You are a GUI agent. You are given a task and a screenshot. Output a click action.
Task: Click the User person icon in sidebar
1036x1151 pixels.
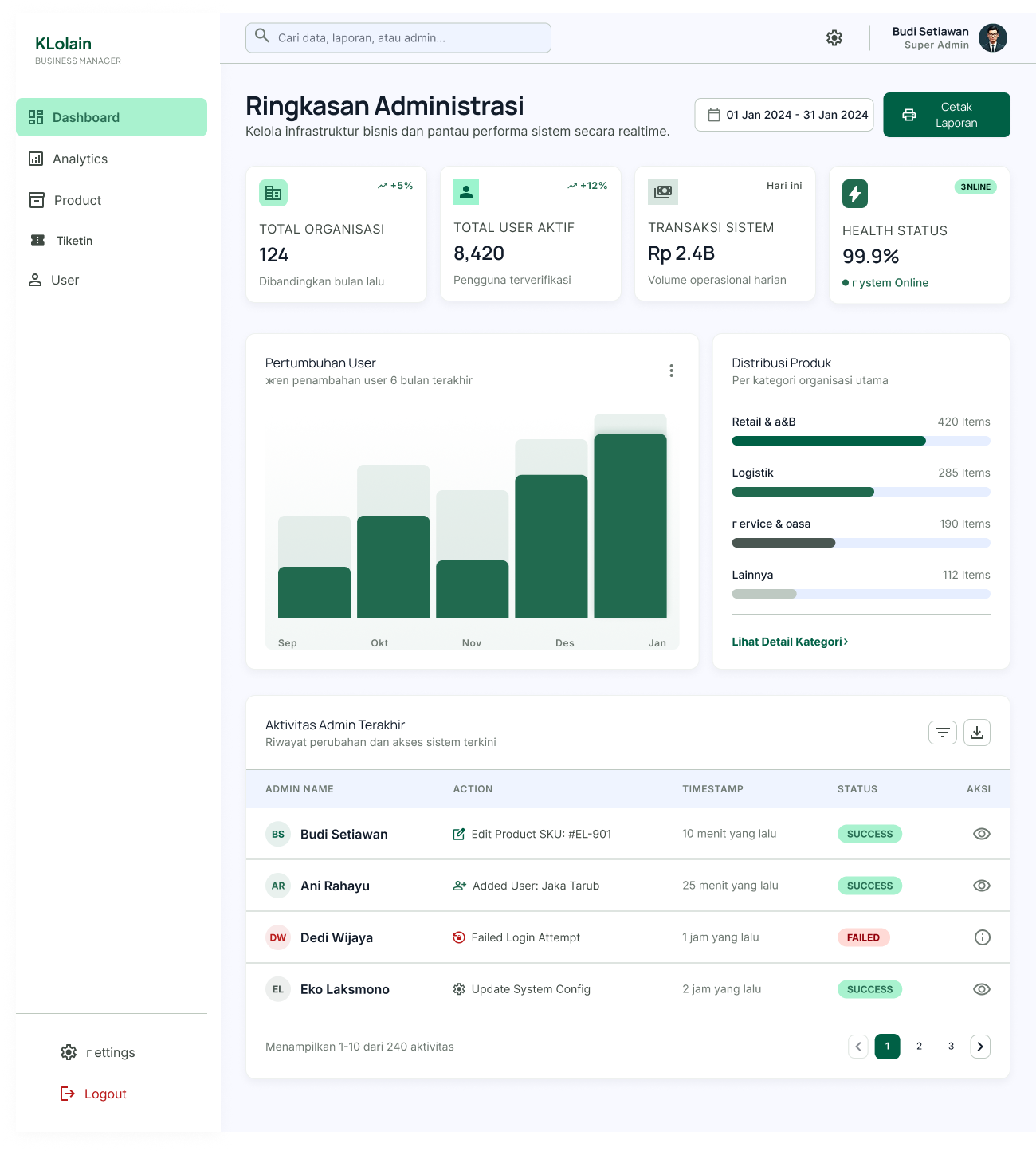coord(35,280)
